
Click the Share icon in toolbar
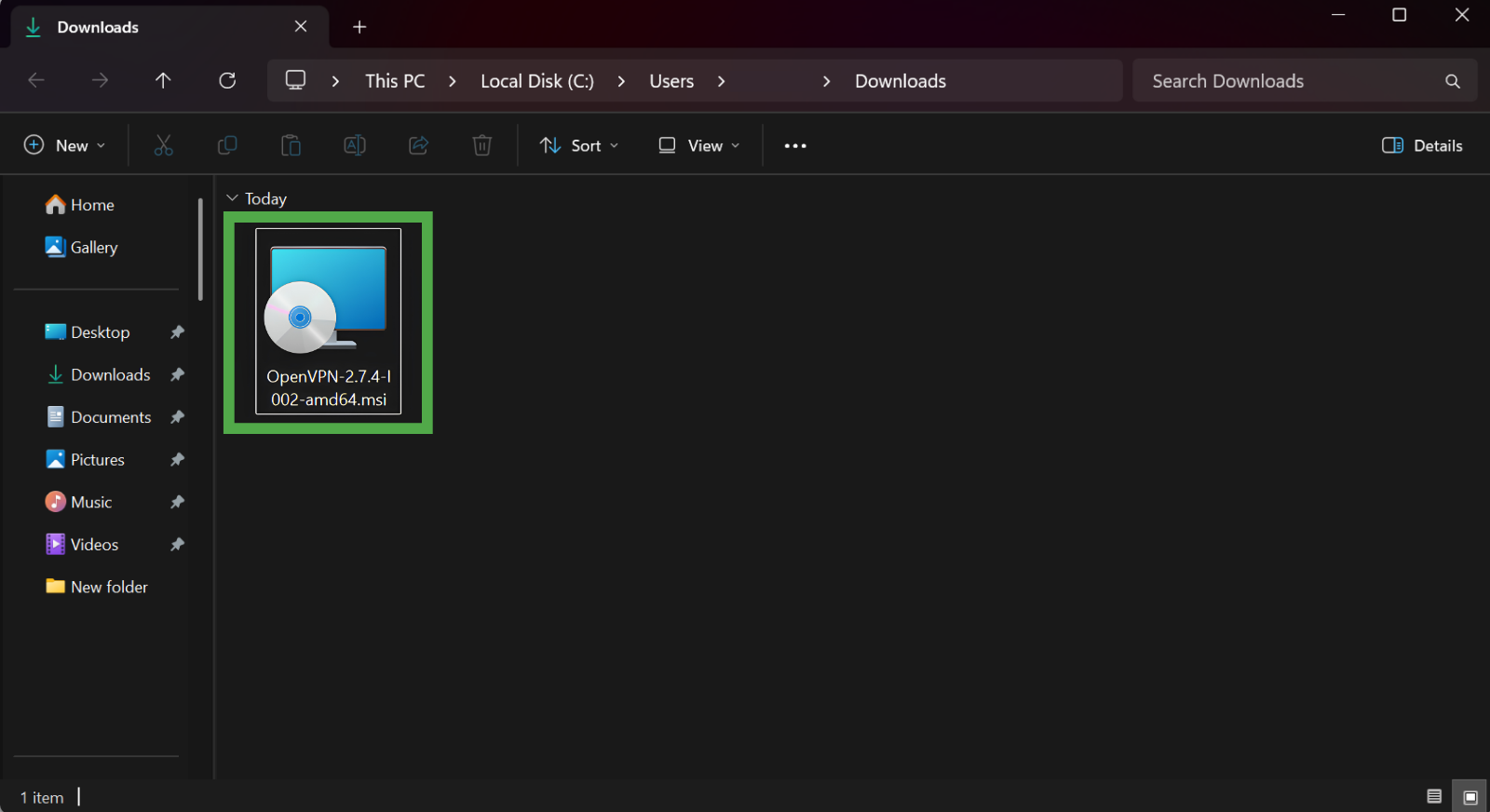[419, 145]
